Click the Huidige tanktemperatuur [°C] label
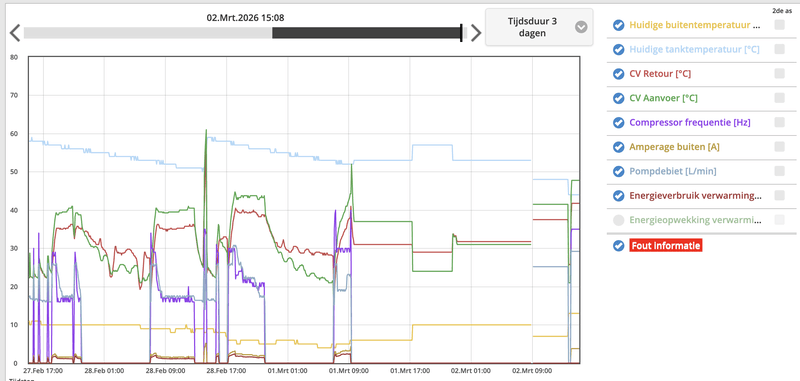The image size is (800, 381). 694,49
